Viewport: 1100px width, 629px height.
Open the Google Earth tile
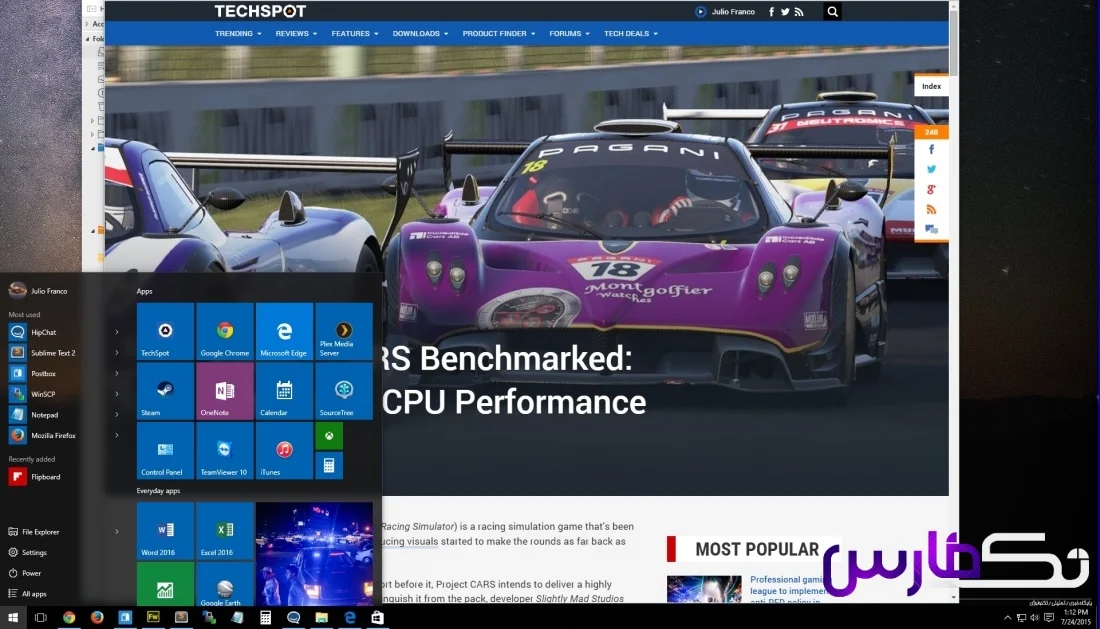(224, 584)
